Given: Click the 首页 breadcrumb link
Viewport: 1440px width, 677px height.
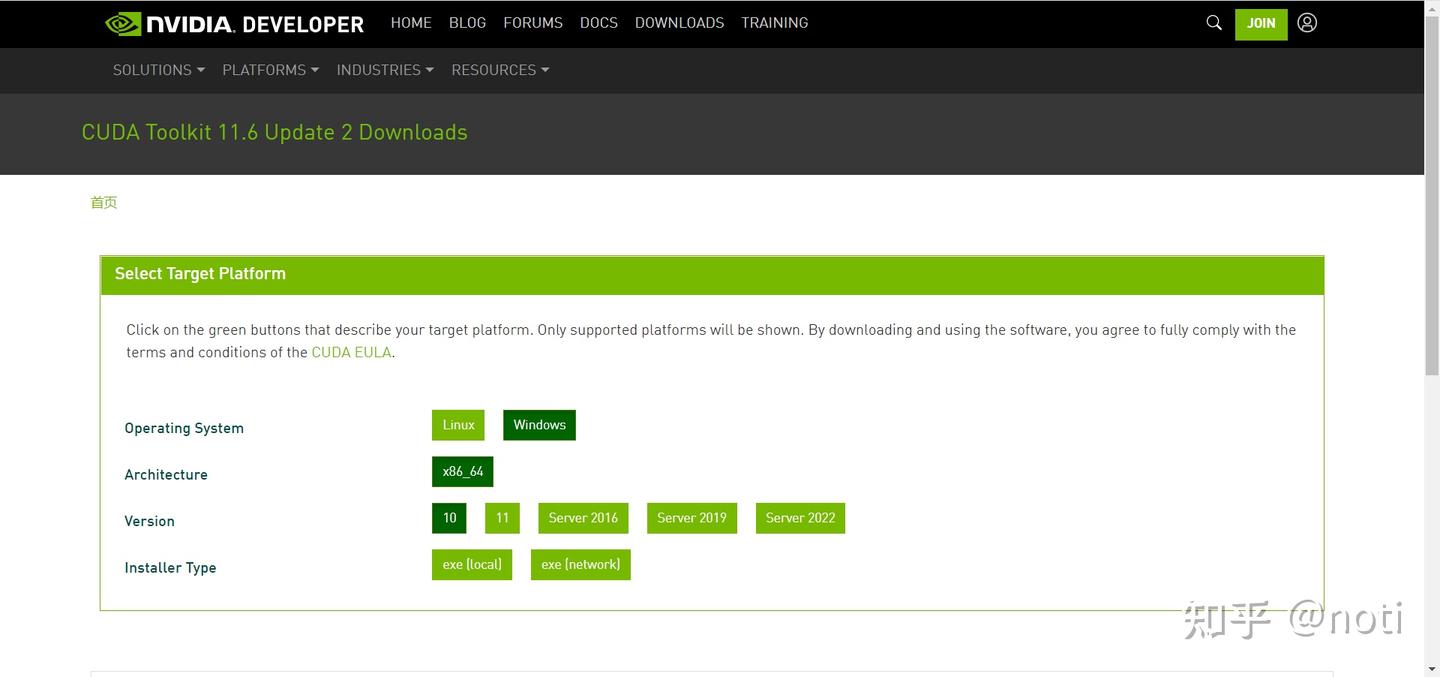Looking at the screenshot, I should tap(104, 202).
